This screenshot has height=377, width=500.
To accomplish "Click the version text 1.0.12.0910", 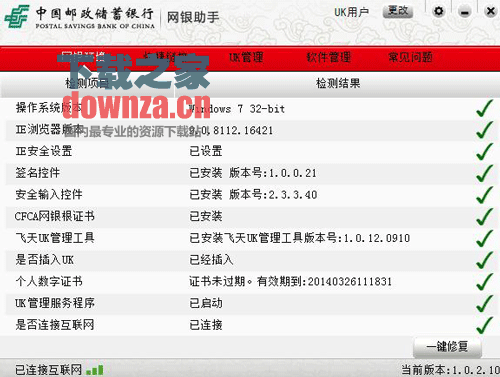I will coord(377,238).
